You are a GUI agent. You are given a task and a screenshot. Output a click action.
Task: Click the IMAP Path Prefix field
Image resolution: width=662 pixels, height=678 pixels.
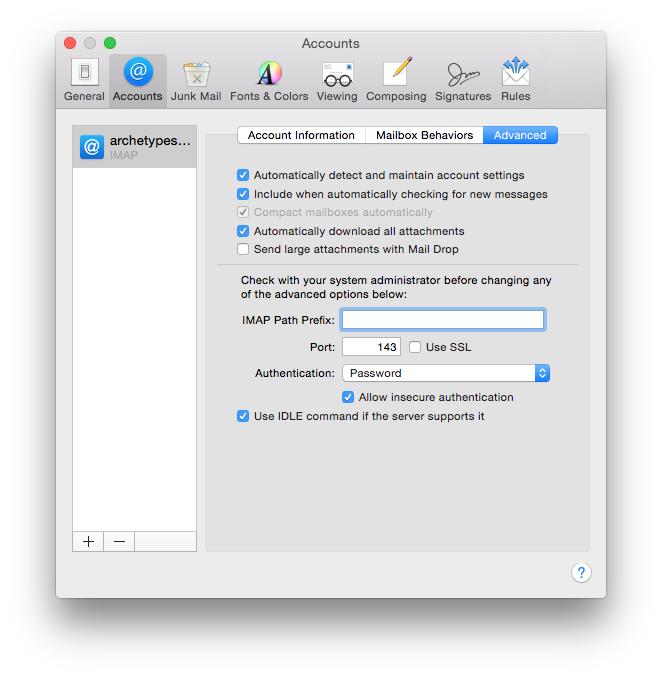point(443,320)
